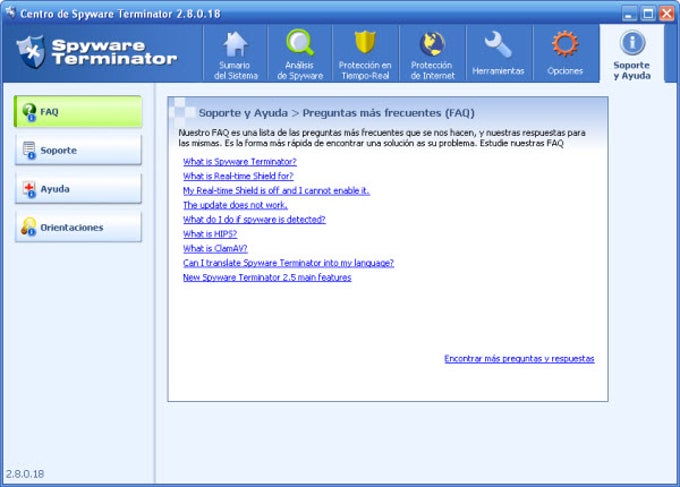Screen dimensions: 680x487
Task: Open the "What is HIPS?" link
Action: pos(210,234)
